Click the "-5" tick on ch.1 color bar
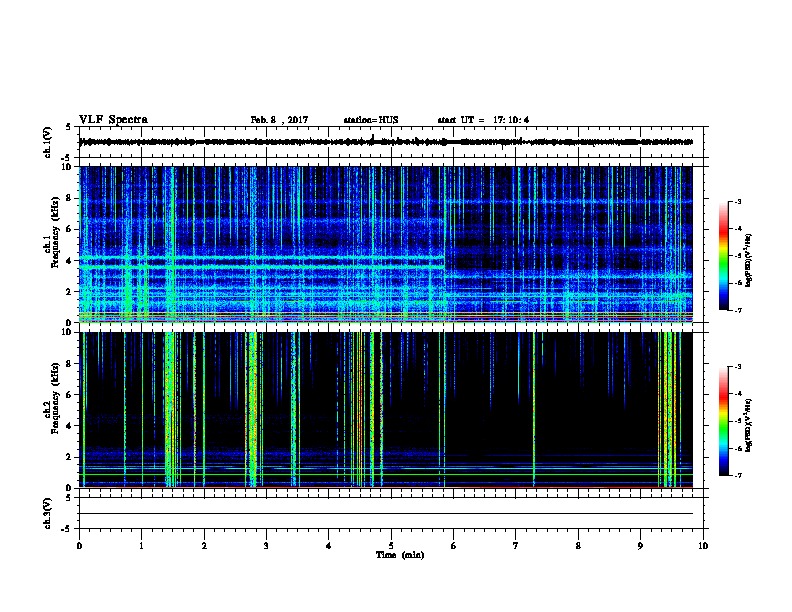 coord(737,256)
